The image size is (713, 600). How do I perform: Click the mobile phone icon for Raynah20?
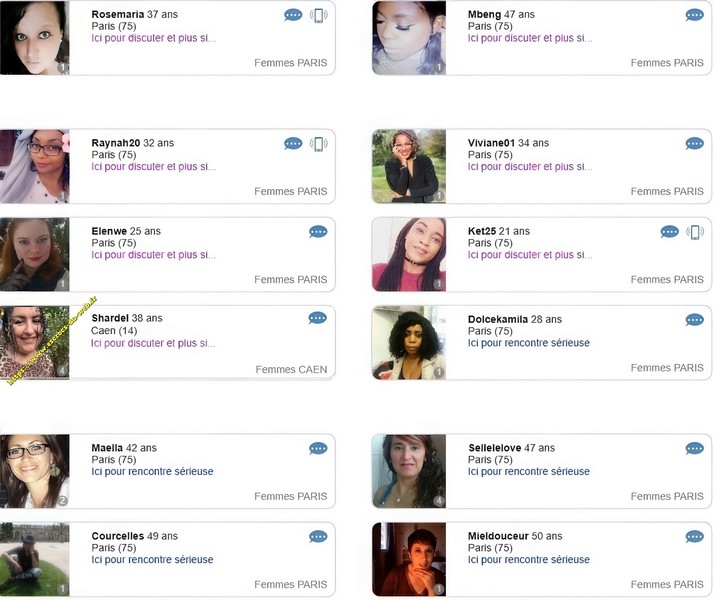point(319,144)
